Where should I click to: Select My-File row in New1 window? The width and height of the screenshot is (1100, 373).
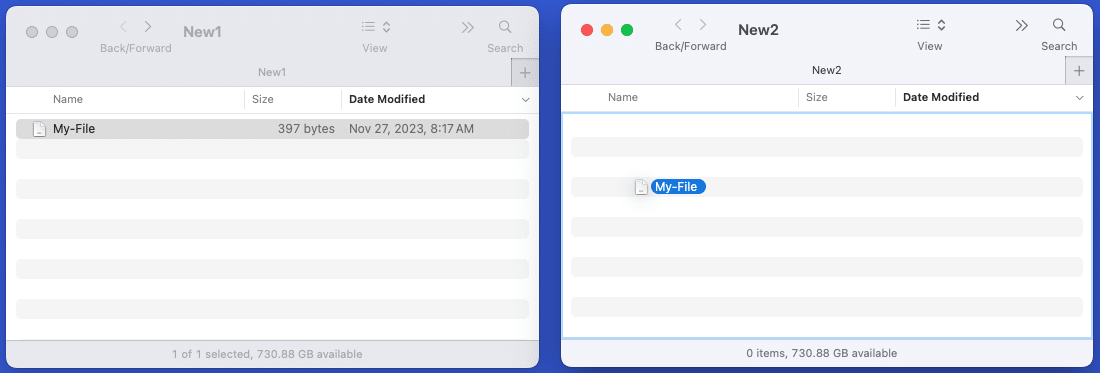(x=272, y=129)
